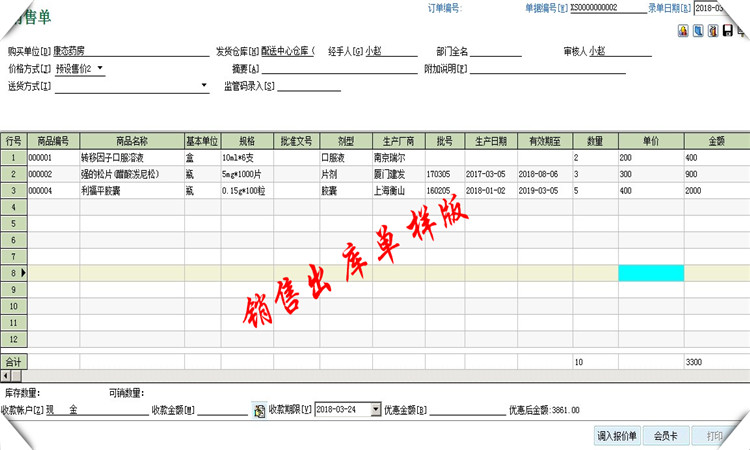750x450 pixels.
Task: Click the 发货仓库 field
Action: pyautogui.click(x=287, y=51)
